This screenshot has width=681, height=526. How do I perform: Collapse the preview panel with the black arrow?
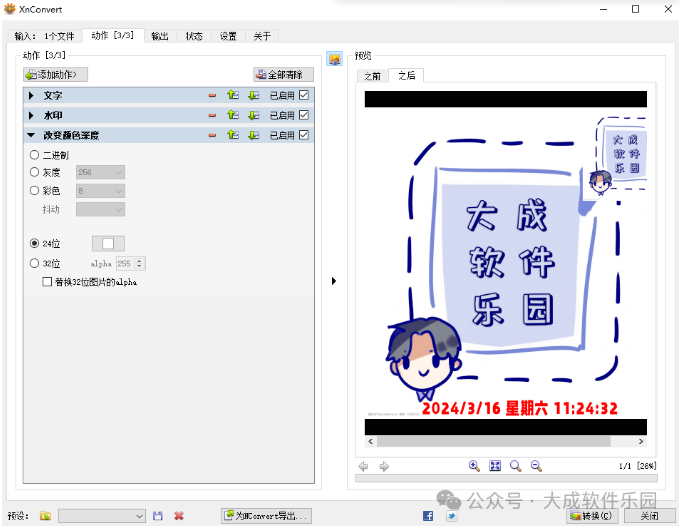[334, 281]
